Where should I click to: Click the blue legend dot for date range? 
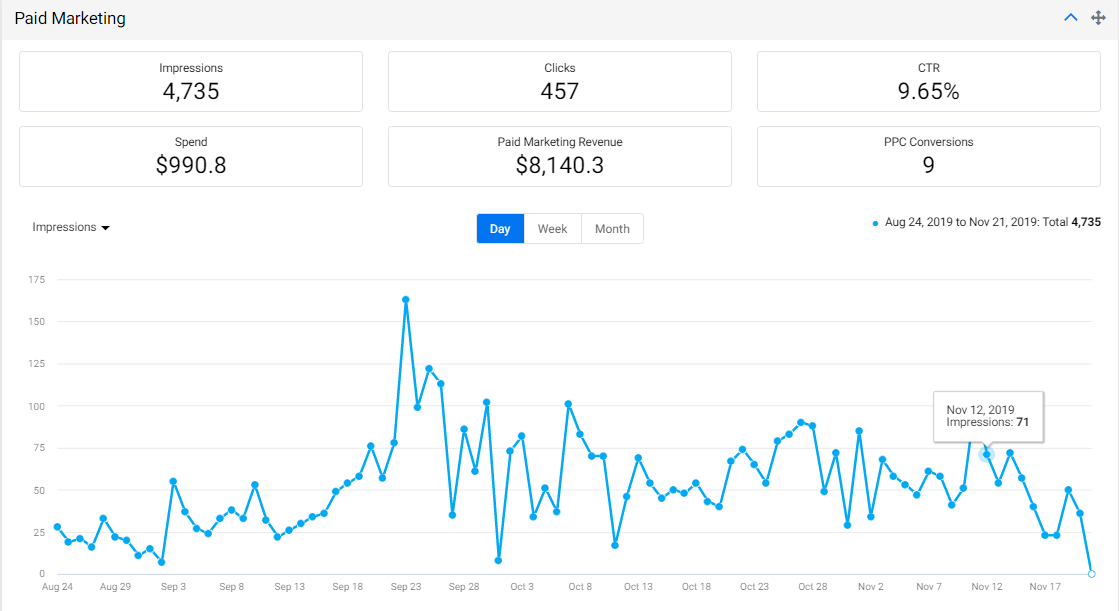[876, 223]
